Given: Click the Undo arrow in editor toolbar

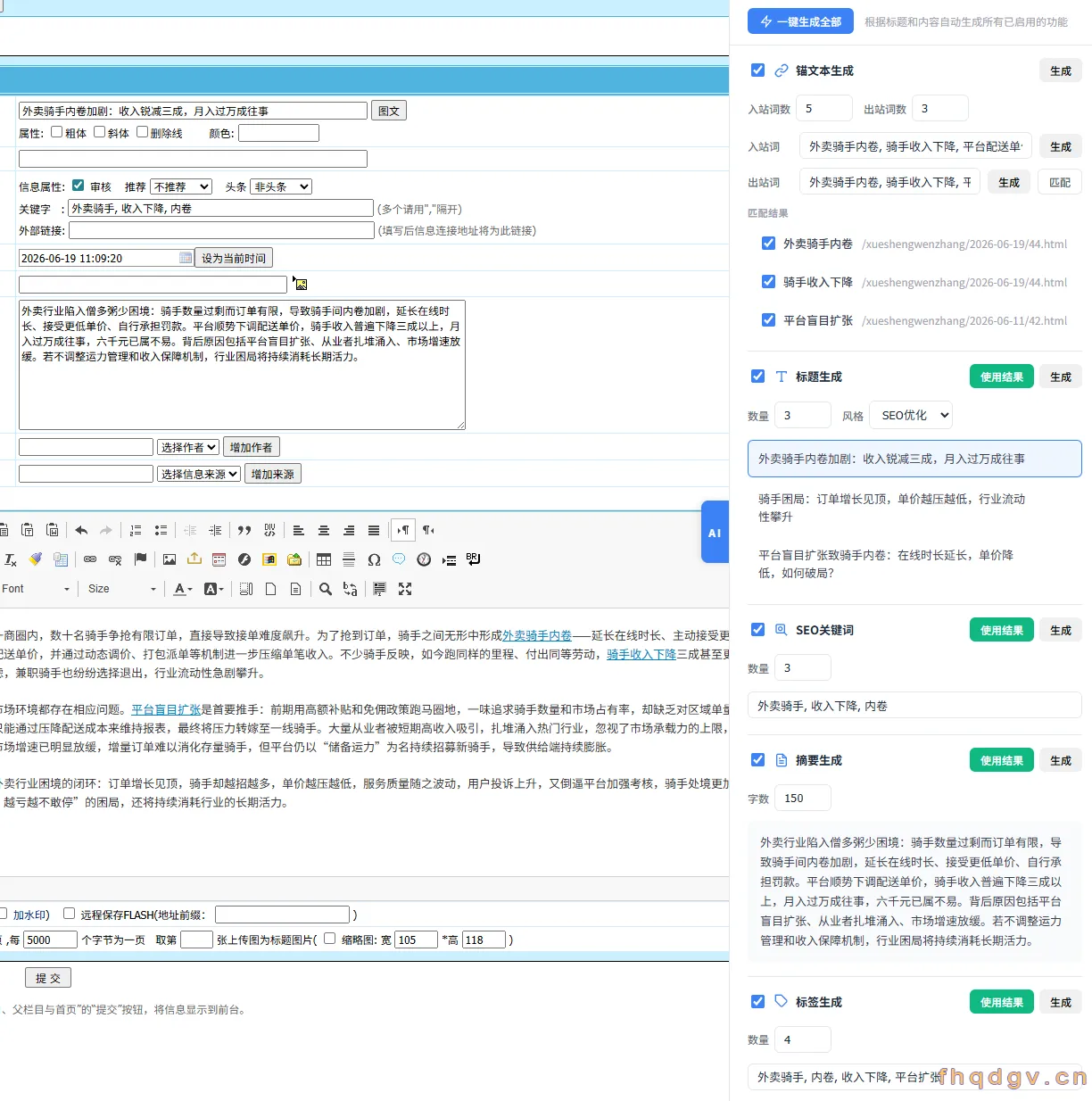Looking at the screenshot, I should point(81,530).
